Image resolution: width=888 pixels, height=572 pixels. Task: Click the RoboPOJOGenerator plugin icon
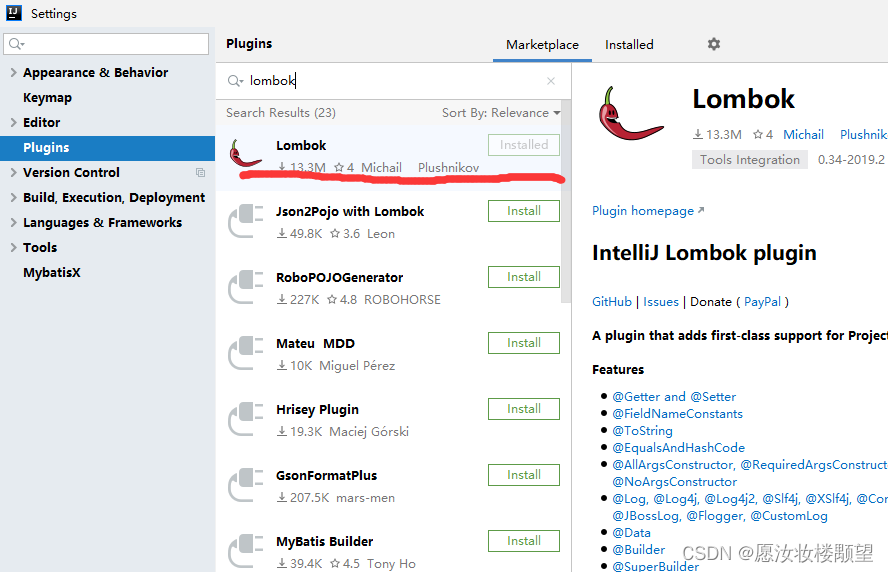[x=246, y=287]
